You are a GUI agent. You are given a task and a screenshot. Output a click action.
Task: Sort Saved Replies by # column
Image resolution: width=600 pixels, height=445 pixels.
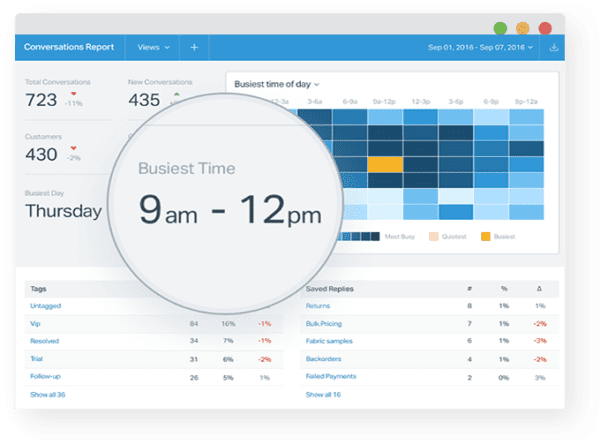point(470,289)
